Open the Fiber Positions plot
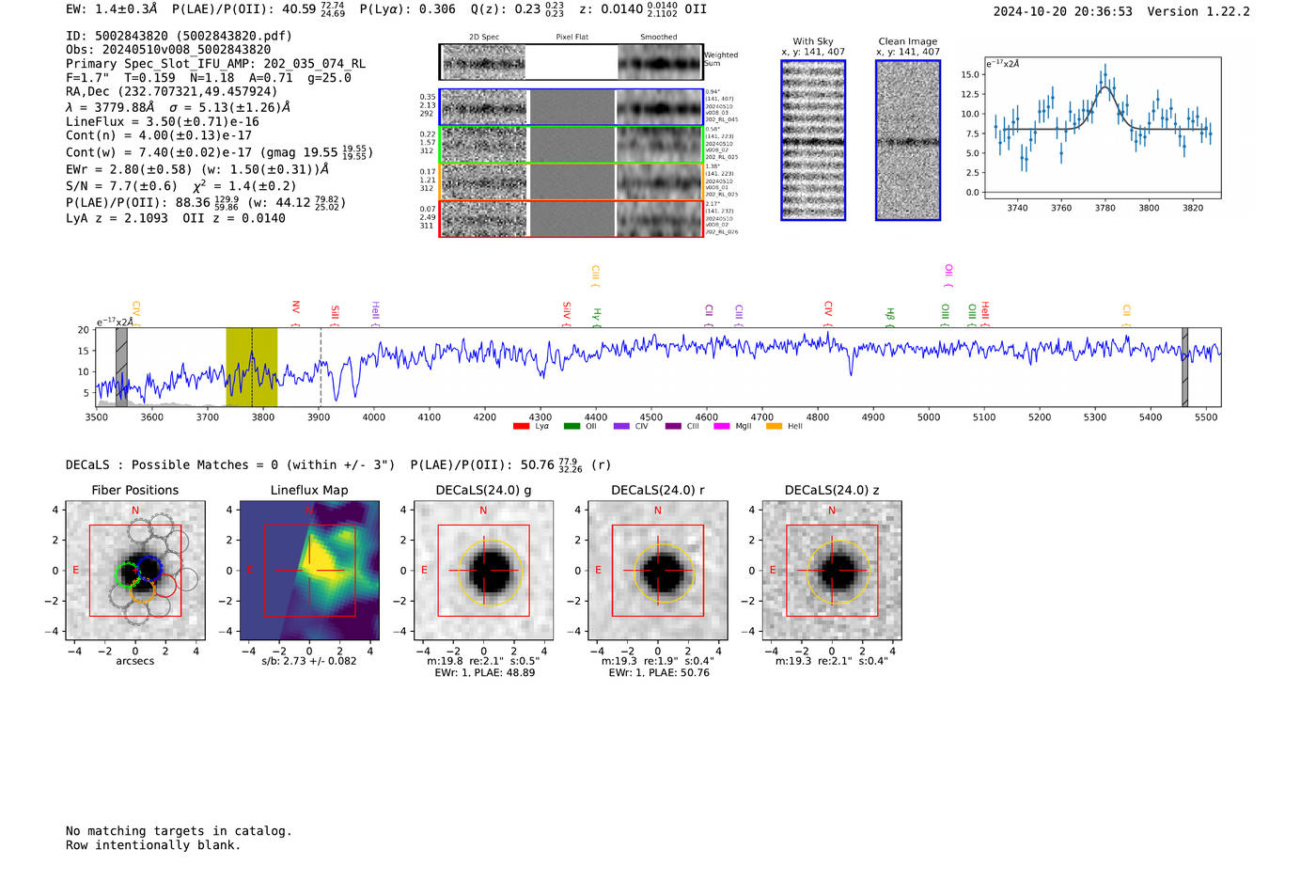Screen dimensions: 1316x896 tap(135, 571)
